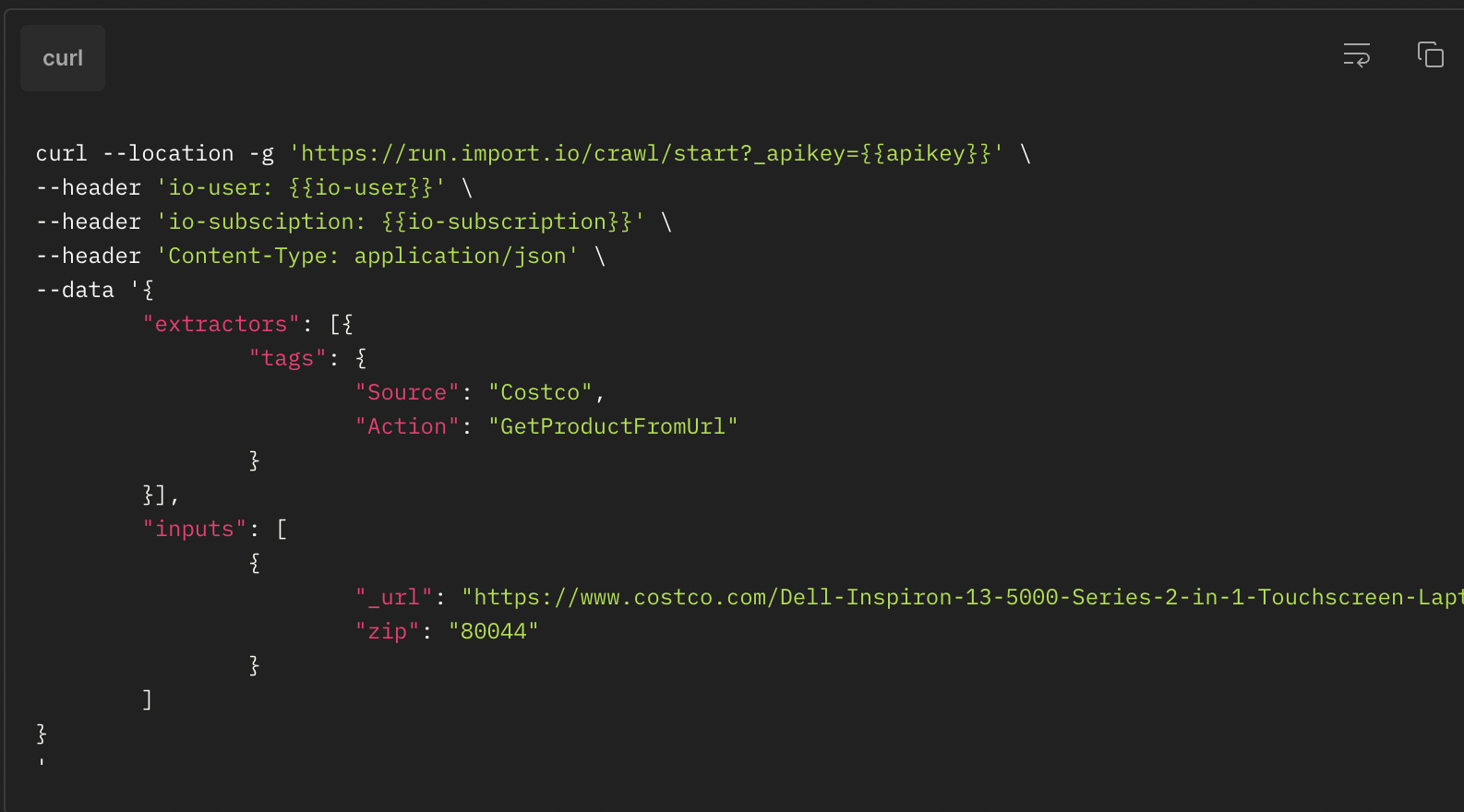The image size is (1464, 812).
Task: Click the Content-Type application/json string
Action: [x=367, y=256]
